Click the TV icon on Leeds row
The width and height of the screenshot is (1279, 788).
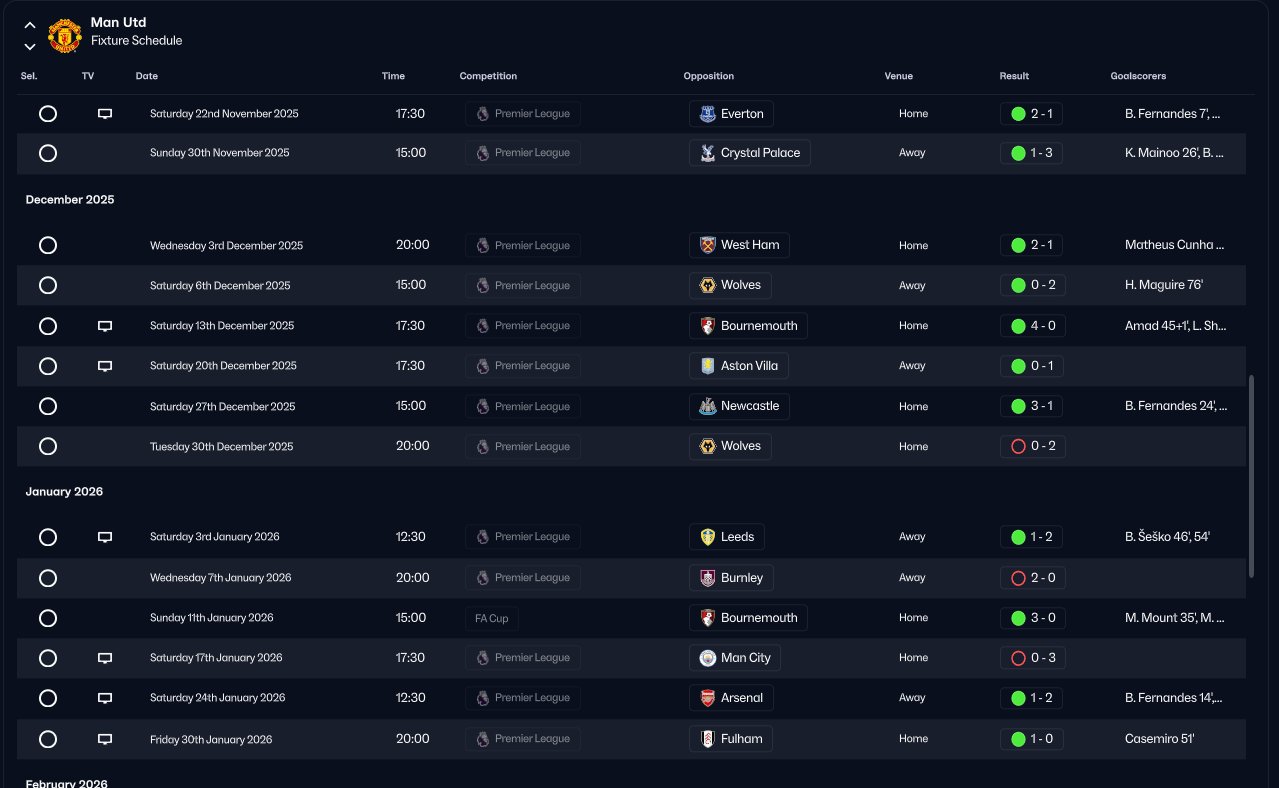105,537
